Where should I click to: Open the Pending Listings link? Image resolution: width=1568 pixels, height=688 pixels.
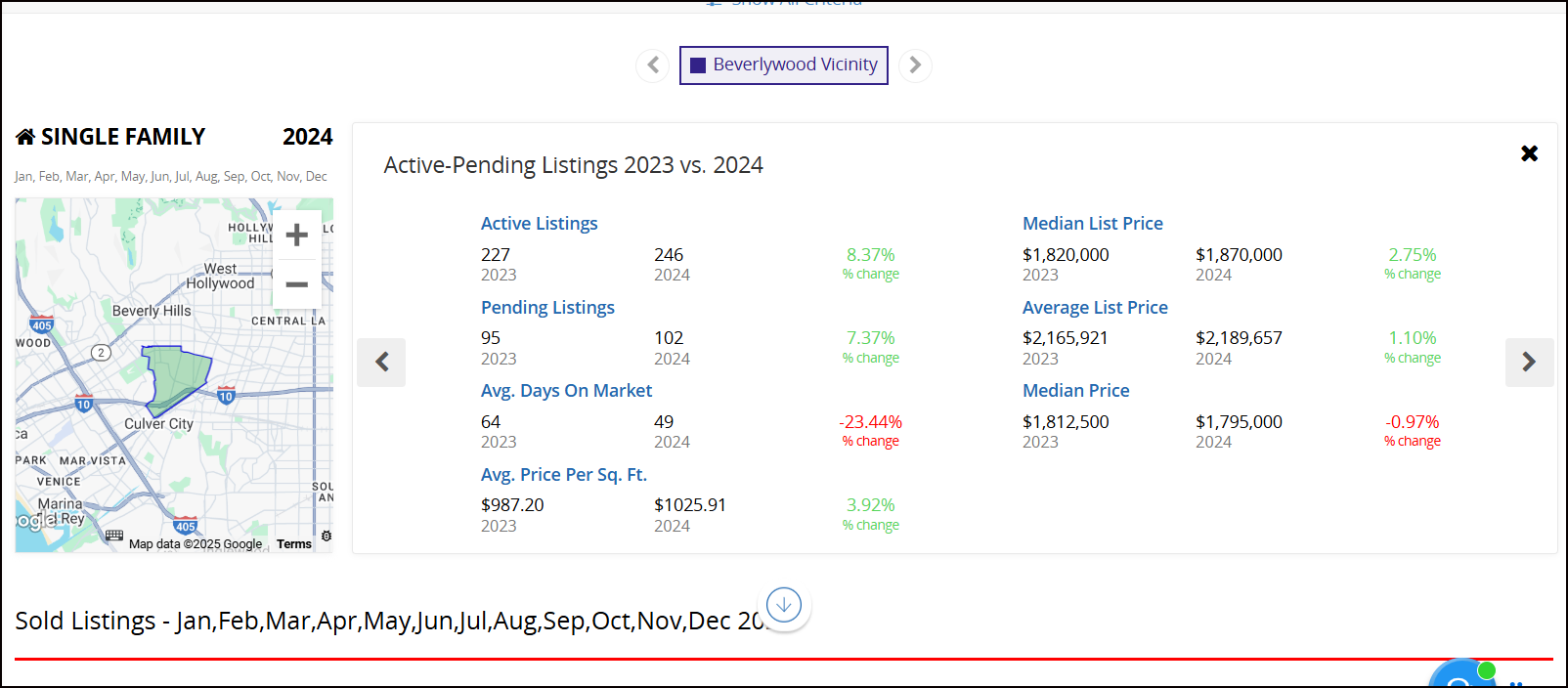(547, 308)
